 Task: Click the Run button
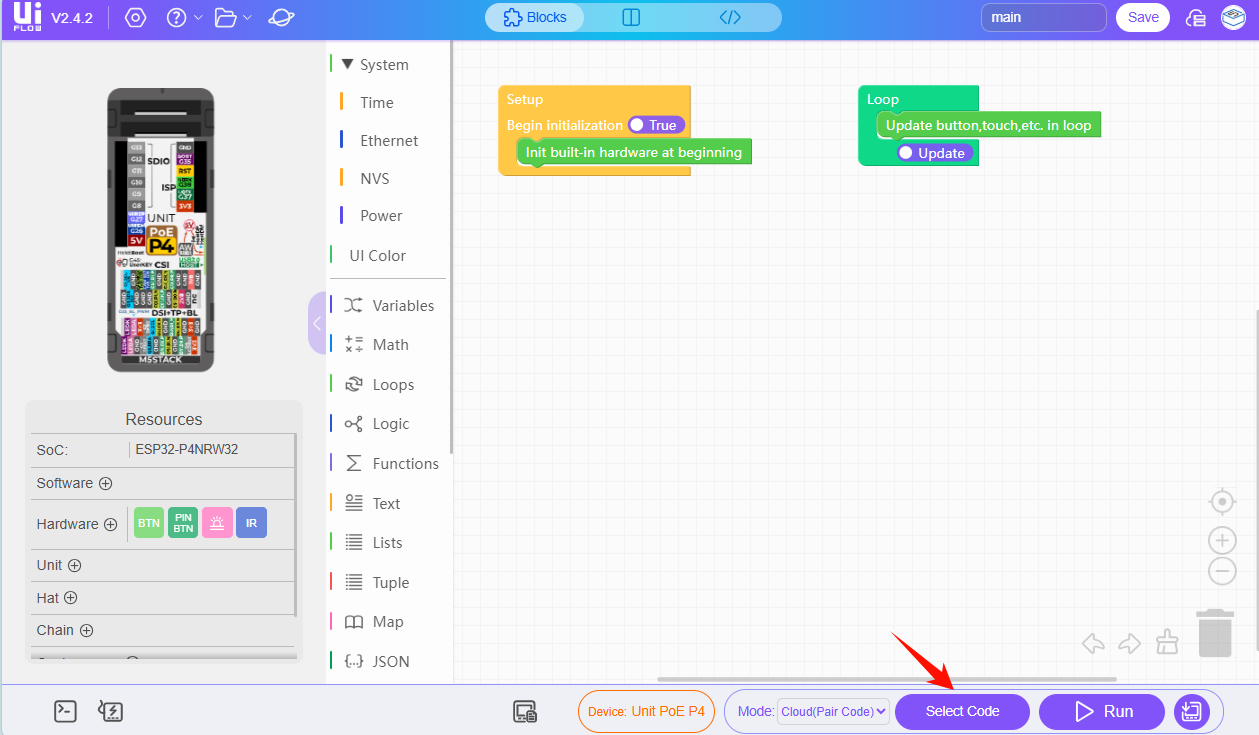[x=1102, y=712]
